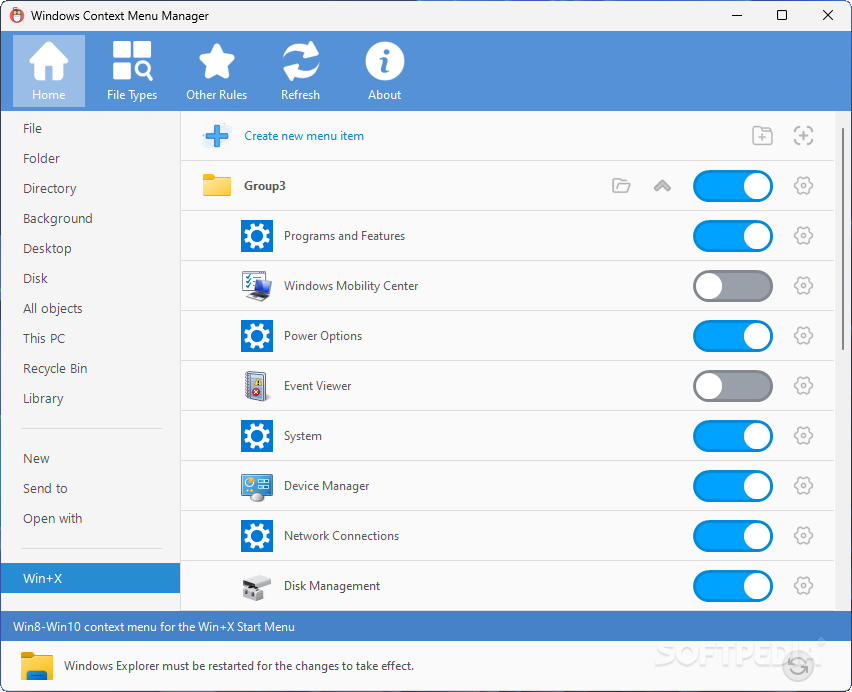Select New in the sidebar
This screenshot has width=852, height=692.
click(90, 458)
